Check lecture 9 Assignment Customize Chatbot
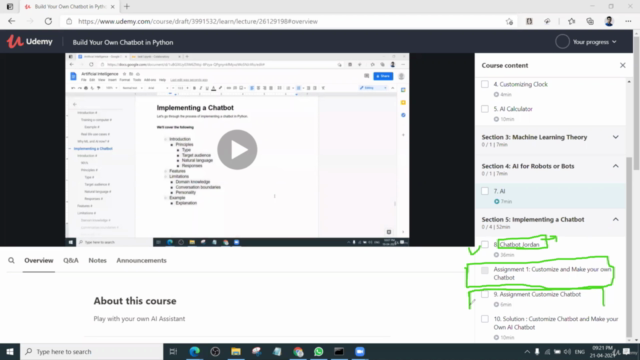 pyautogui.click(x=484, y=294)
